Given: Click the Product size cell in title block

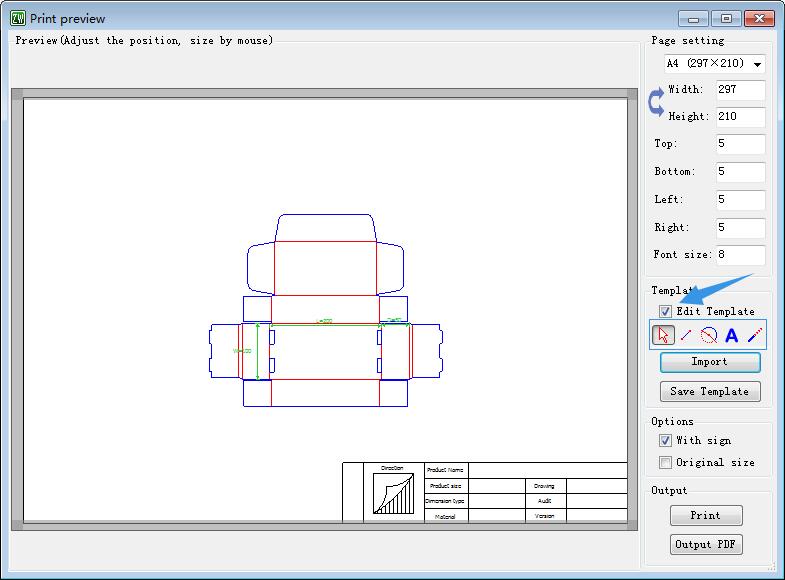Looking at the screenshot, I should (x=446, y=486).
